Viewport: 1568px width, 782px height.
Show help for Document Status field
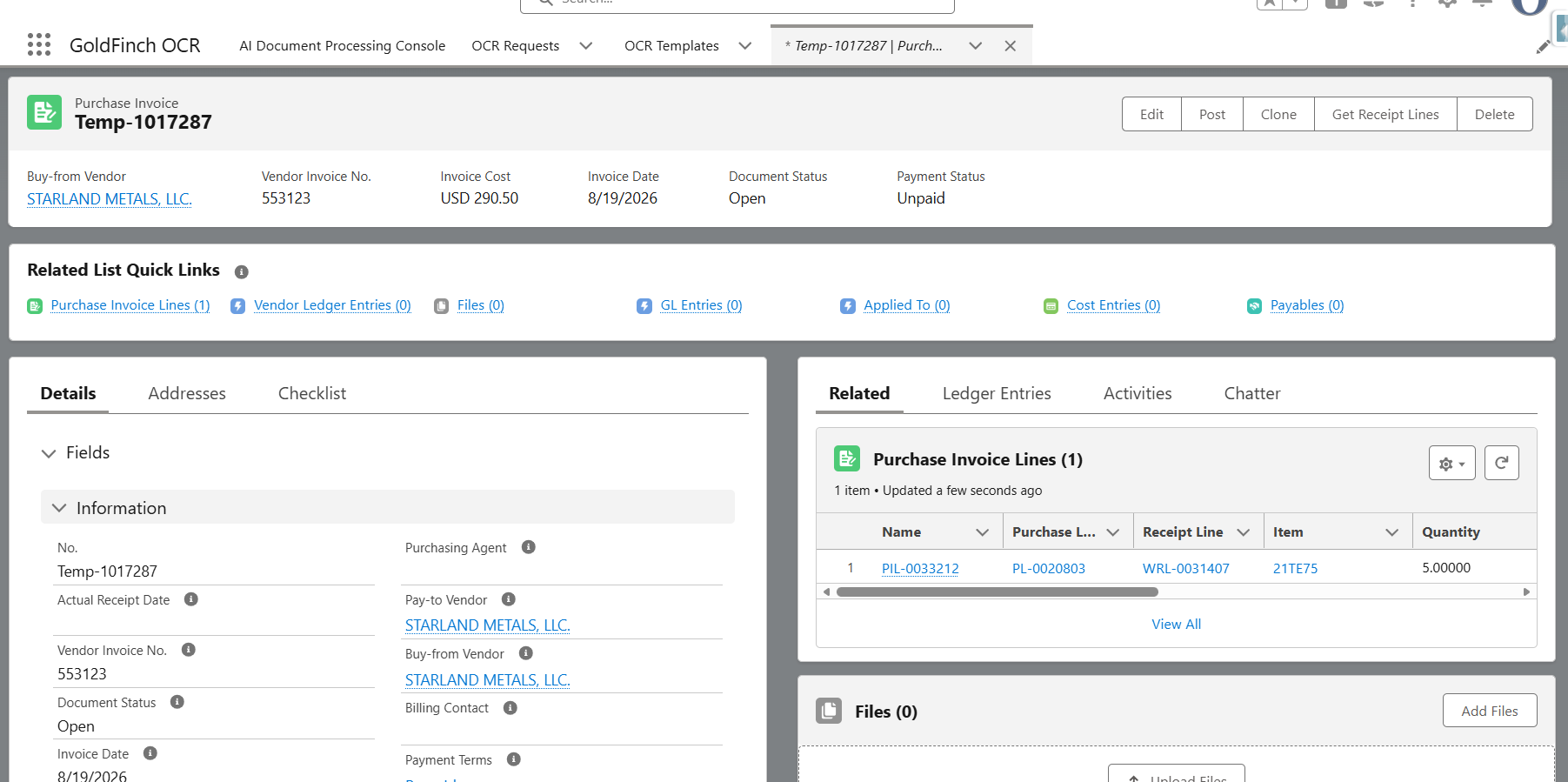coord(177,702)
